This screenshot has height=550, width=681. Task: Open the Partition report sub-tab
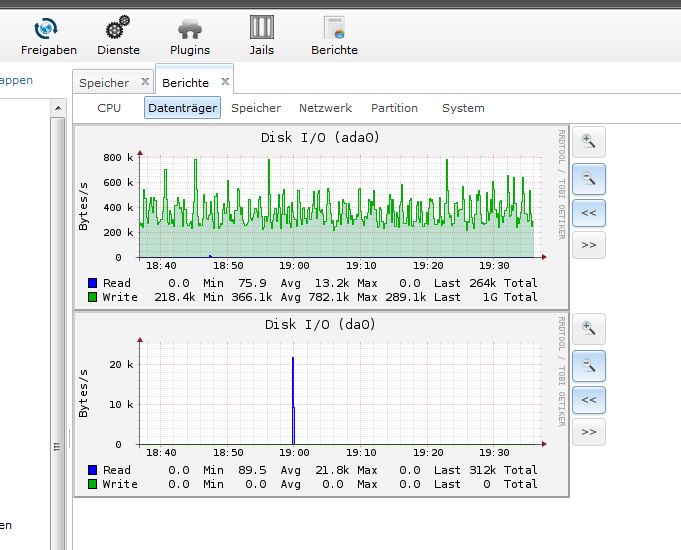pos(394,108)
